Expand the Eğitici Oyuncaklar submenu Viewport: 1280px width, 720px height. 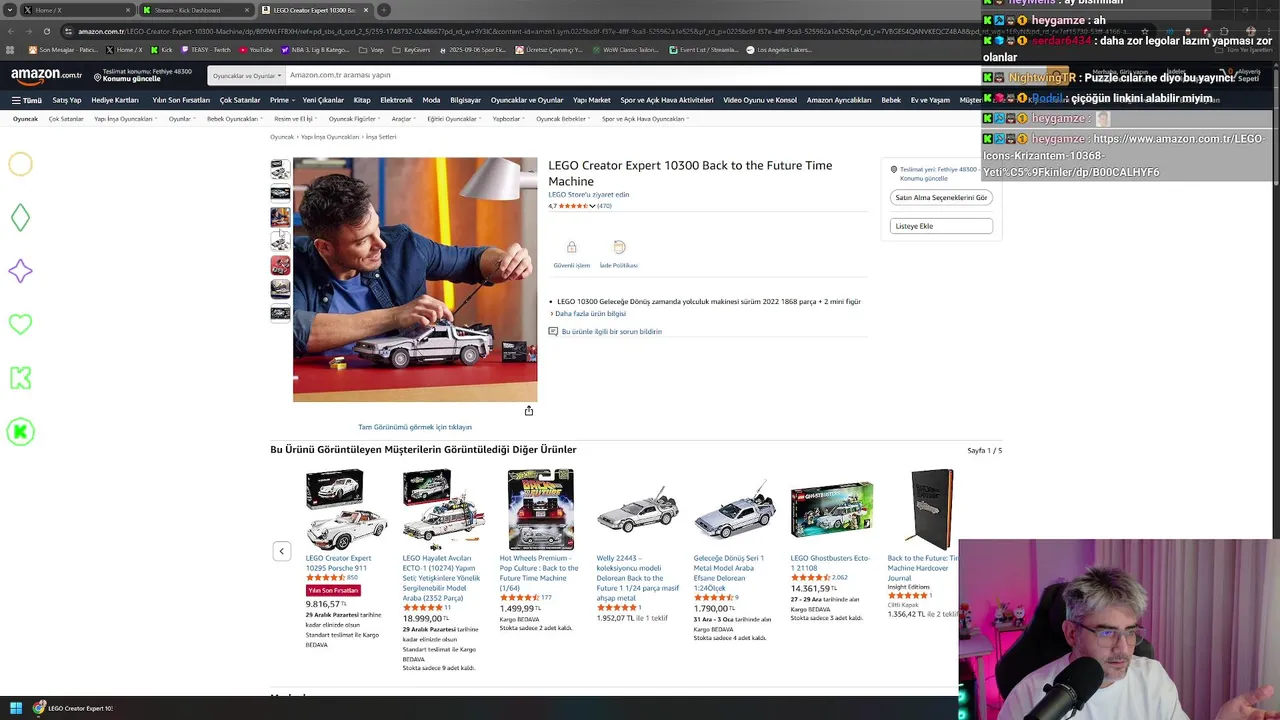[455, 119]
